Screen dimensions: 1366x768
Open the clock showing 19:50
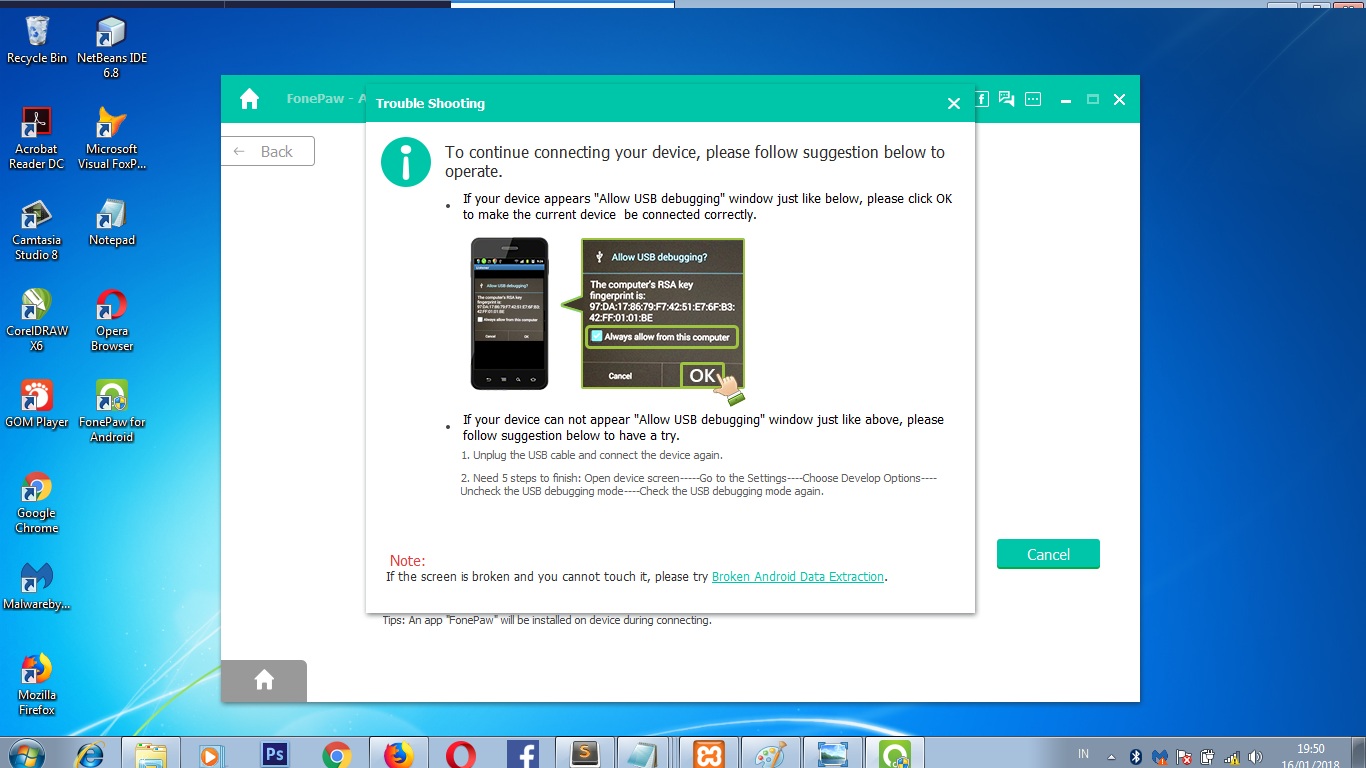tap(1310, 755)
